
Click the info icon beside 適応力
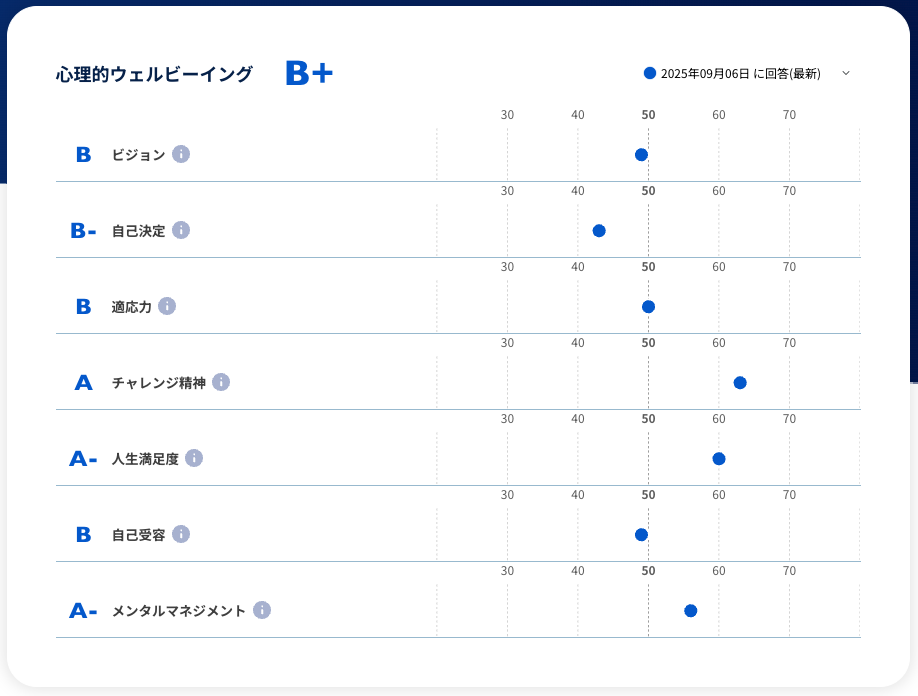coord(167,306)
